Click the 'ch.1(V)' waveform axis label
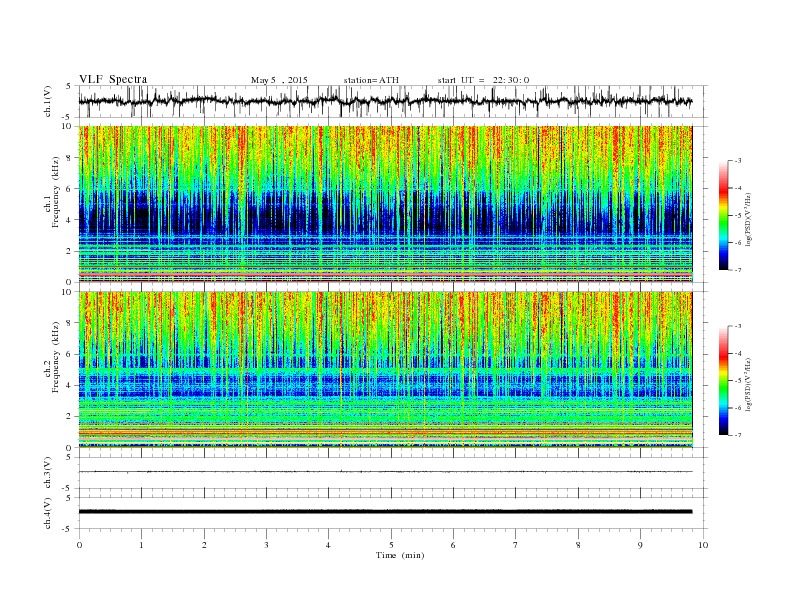Viewport: 792px width, 612px height. (47, 101)
